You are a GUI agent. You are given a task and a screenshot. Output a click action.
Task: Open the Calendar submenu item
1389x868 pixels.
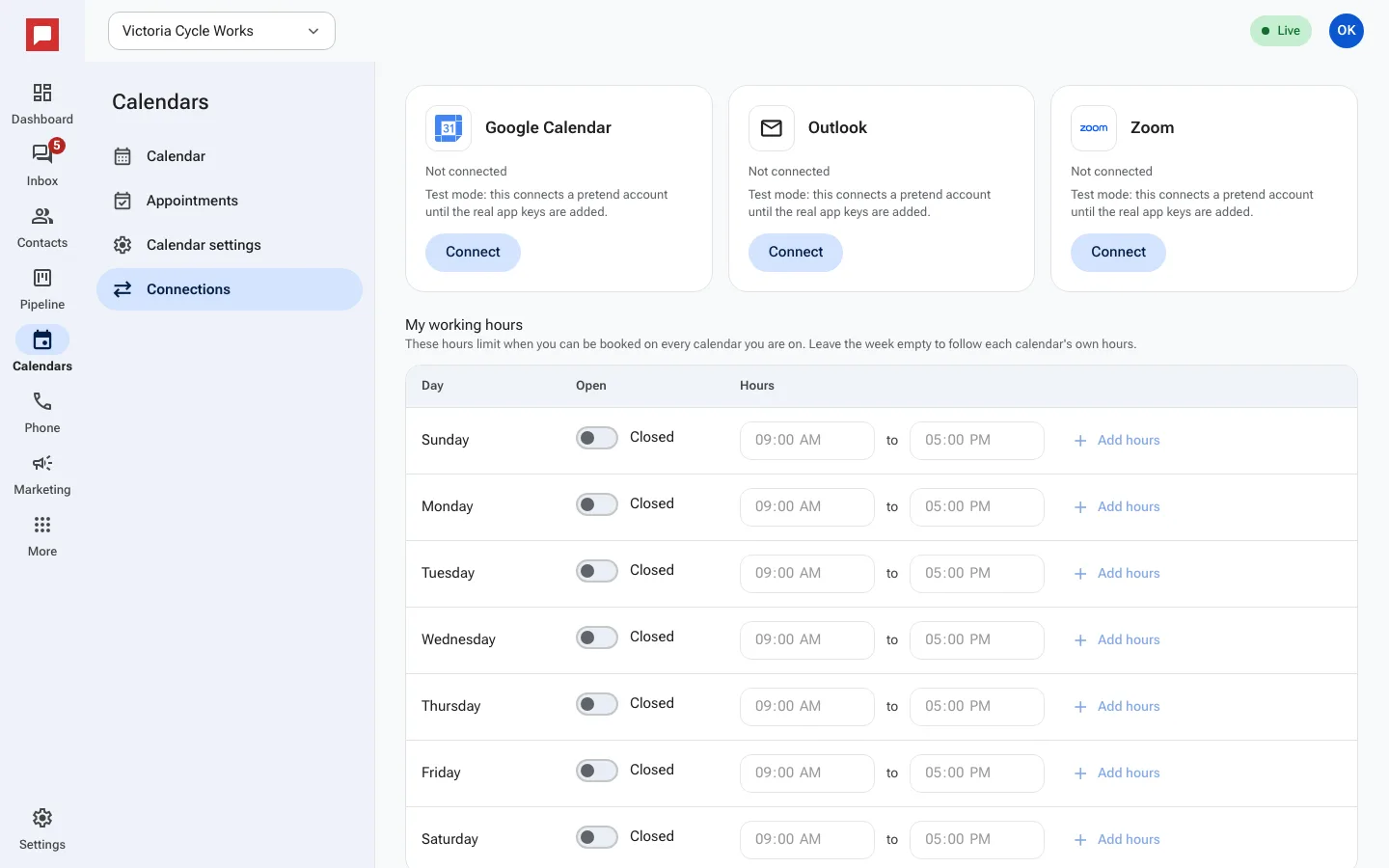(x=230, y=156)
